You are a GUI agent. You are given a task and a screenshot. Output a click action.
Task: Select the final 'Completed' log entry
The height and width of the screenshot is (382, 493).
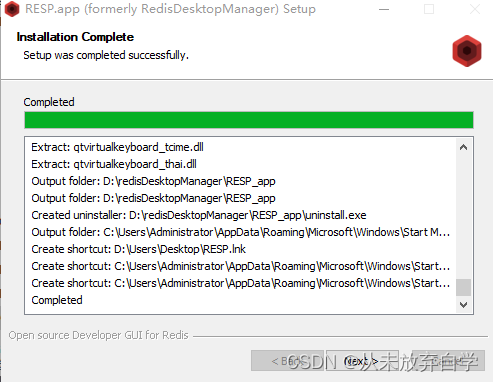57,300
